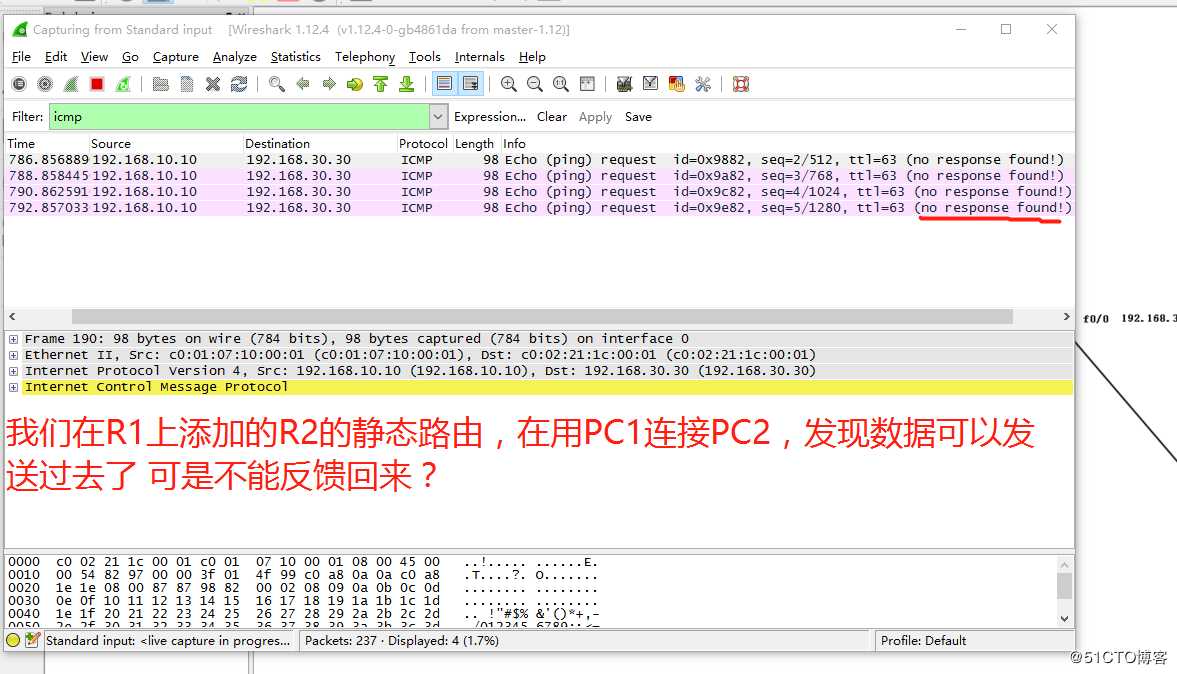Edit capture filters toolbar icon
1177x674 pixels.
624,84
